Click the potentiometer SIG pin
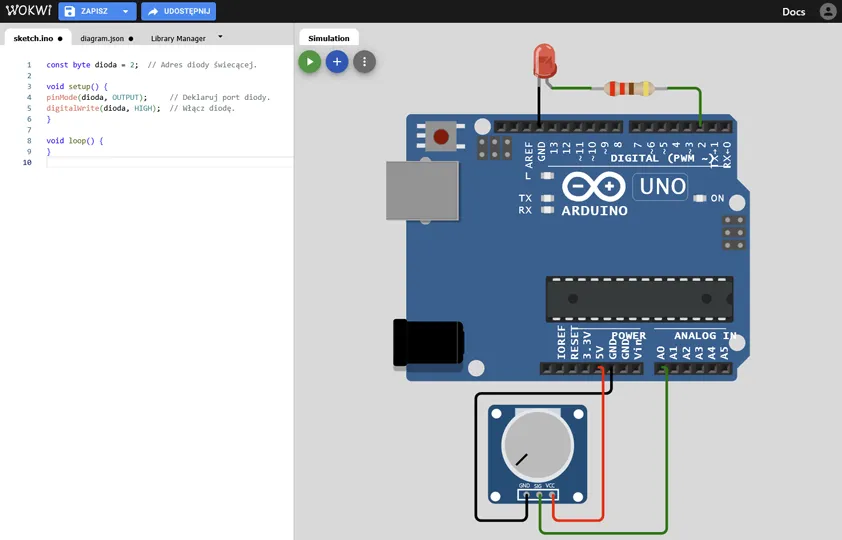Image resolution: width=842 pixels, height=540 pixels. [x=538, y=494]
